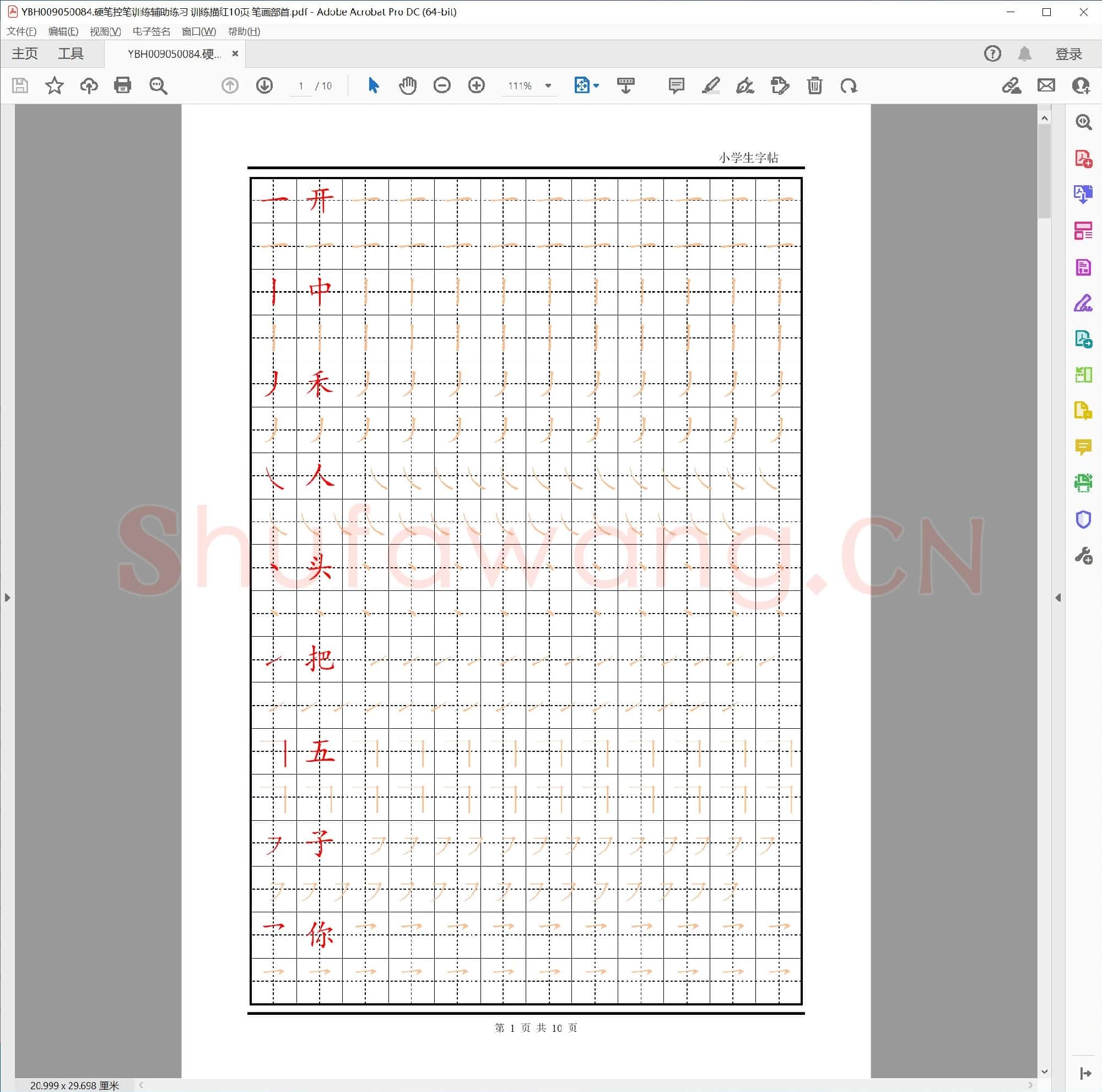
Task: Rotate the page with the rotate icon
Action: coord(849,85)
